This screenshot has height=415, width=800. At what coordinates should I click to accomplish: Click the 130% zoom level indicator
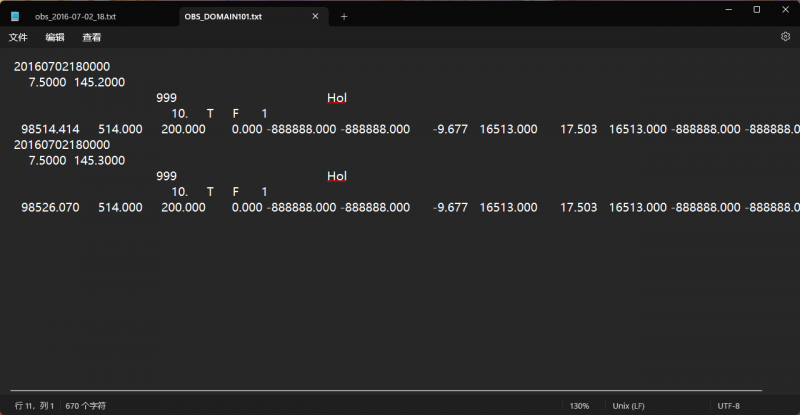point(579,406)
